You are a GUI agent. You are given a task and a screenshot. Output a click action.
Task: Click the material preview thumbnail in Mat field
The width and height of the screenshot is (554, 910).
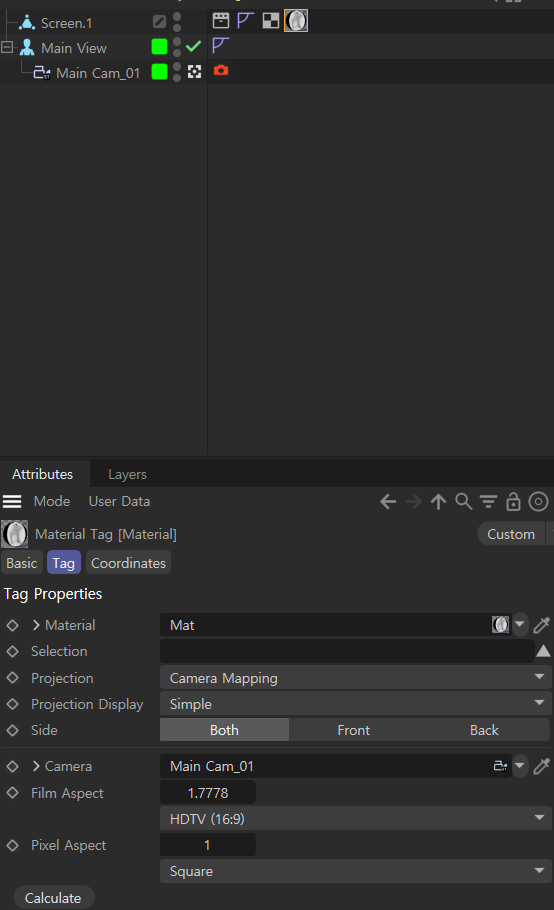500,624
